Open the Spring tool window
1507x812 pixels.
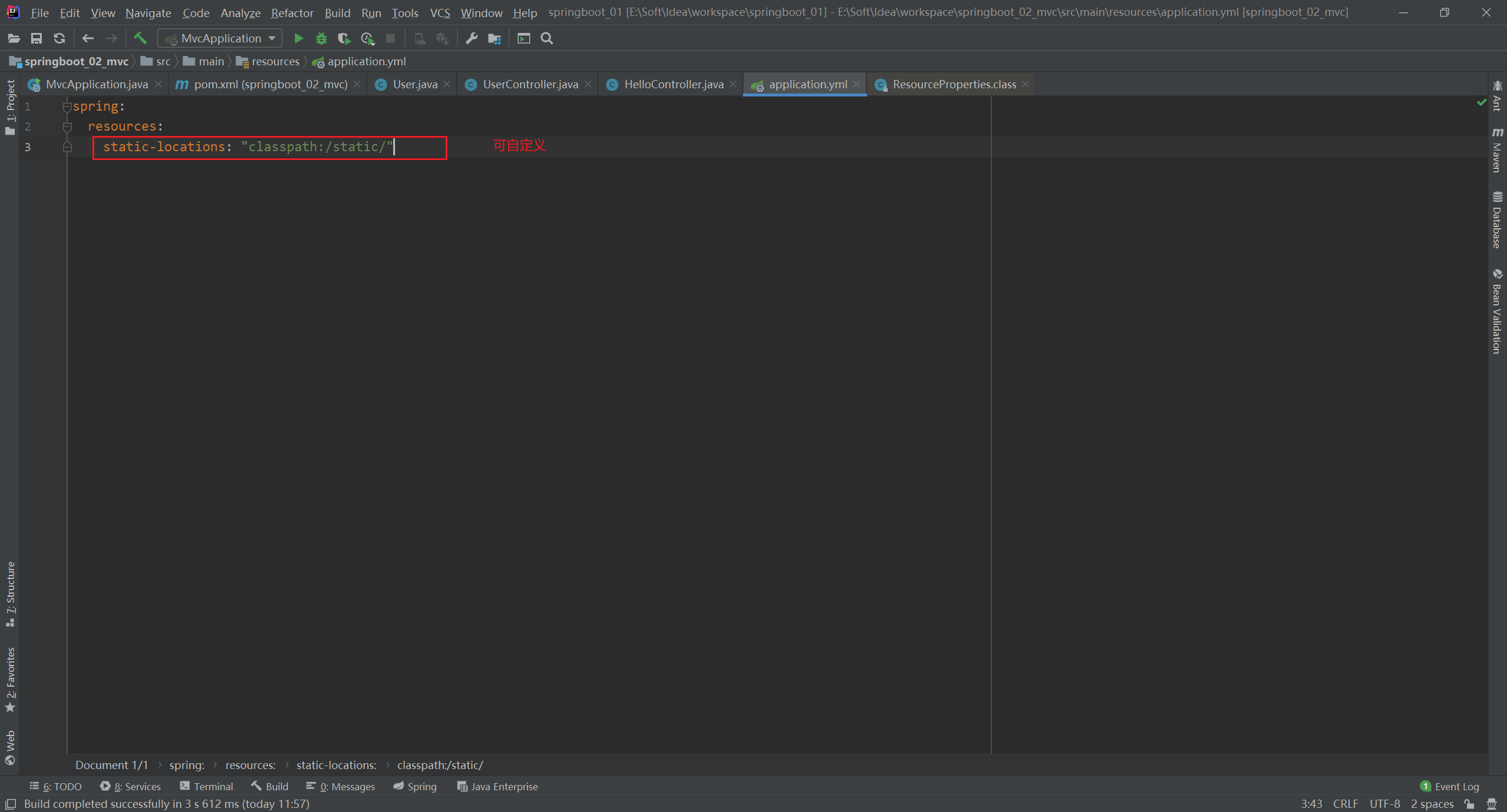click(x=415, y=786)
